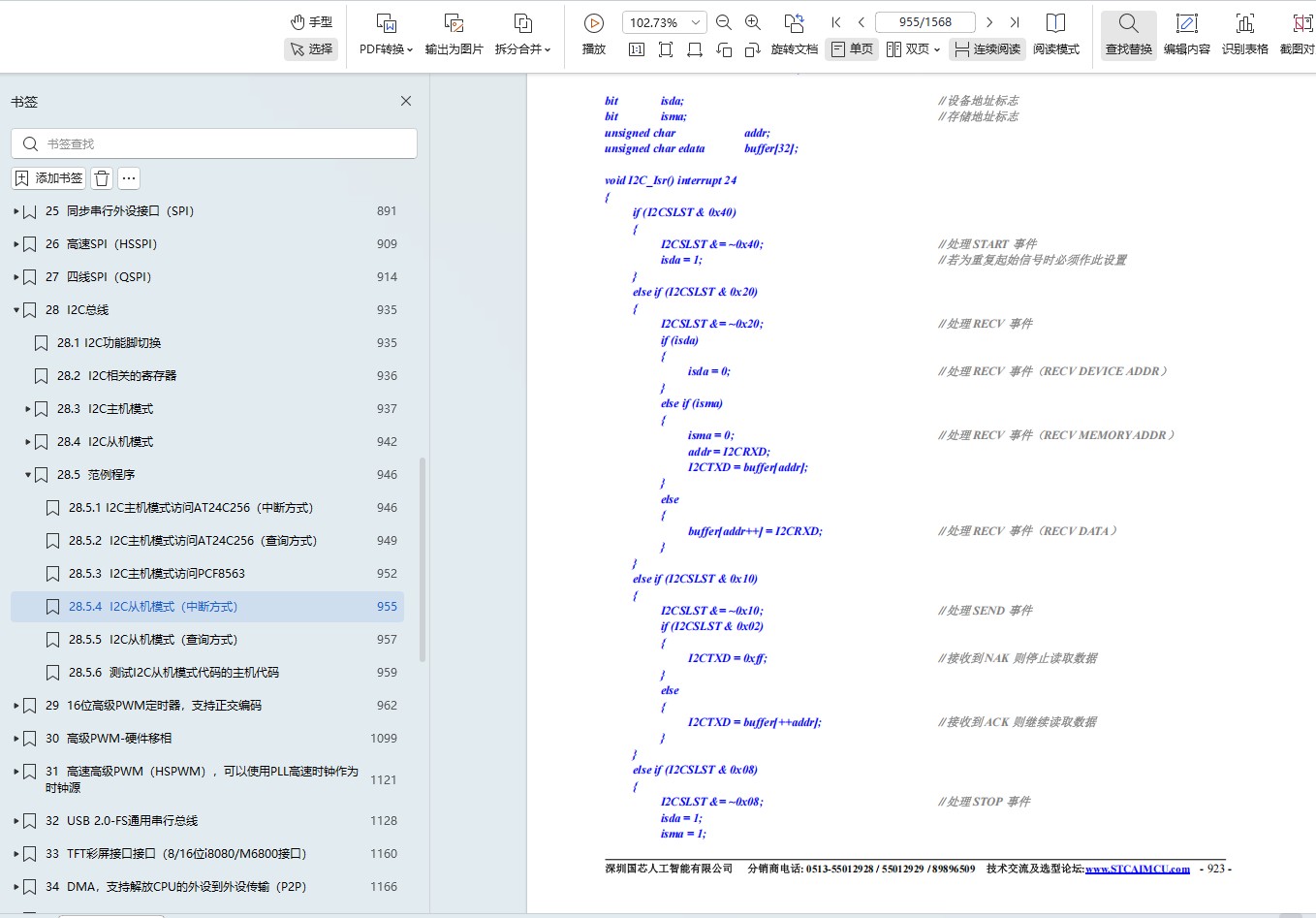Zoom out the page

[x=724, y=22]
